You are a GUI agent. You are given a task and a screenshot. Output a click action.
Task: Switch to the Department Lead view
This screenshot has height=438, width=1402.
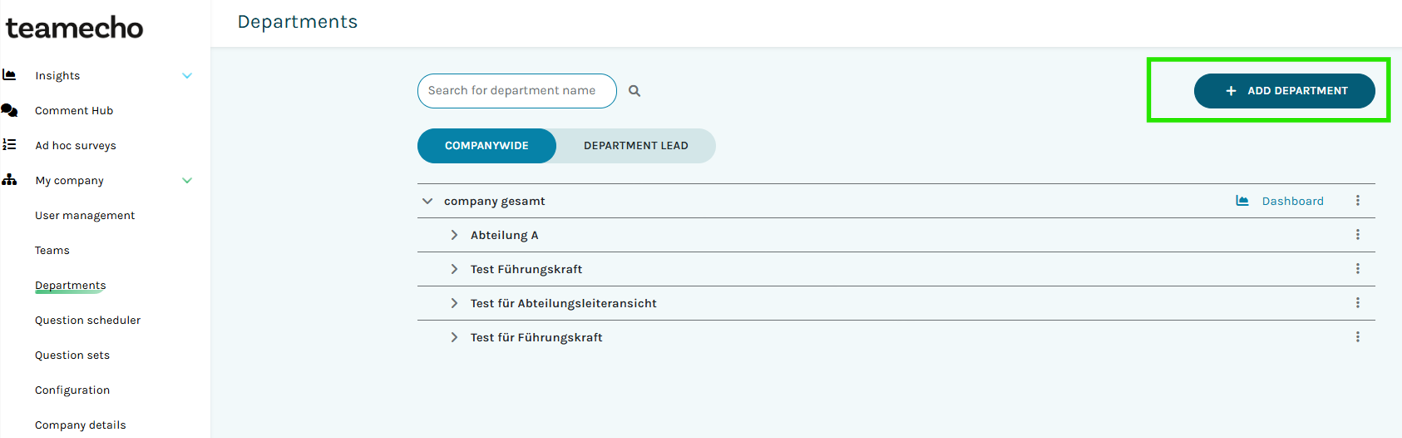[636, 146]
